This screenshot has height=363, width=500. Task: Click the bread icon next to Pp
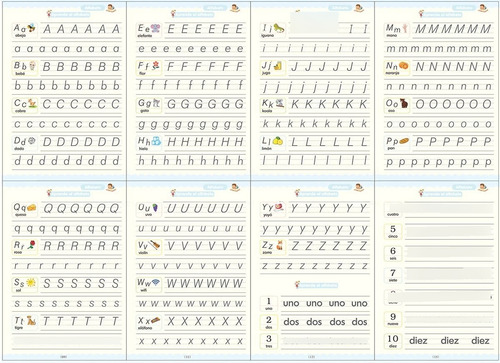point(404,141)
